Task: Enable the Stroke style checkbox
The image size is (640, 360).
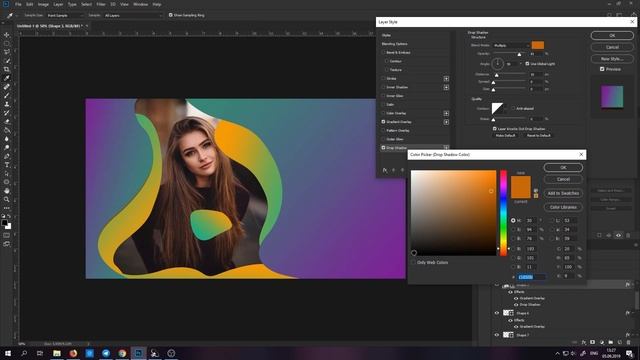Action: click(383, 78)
